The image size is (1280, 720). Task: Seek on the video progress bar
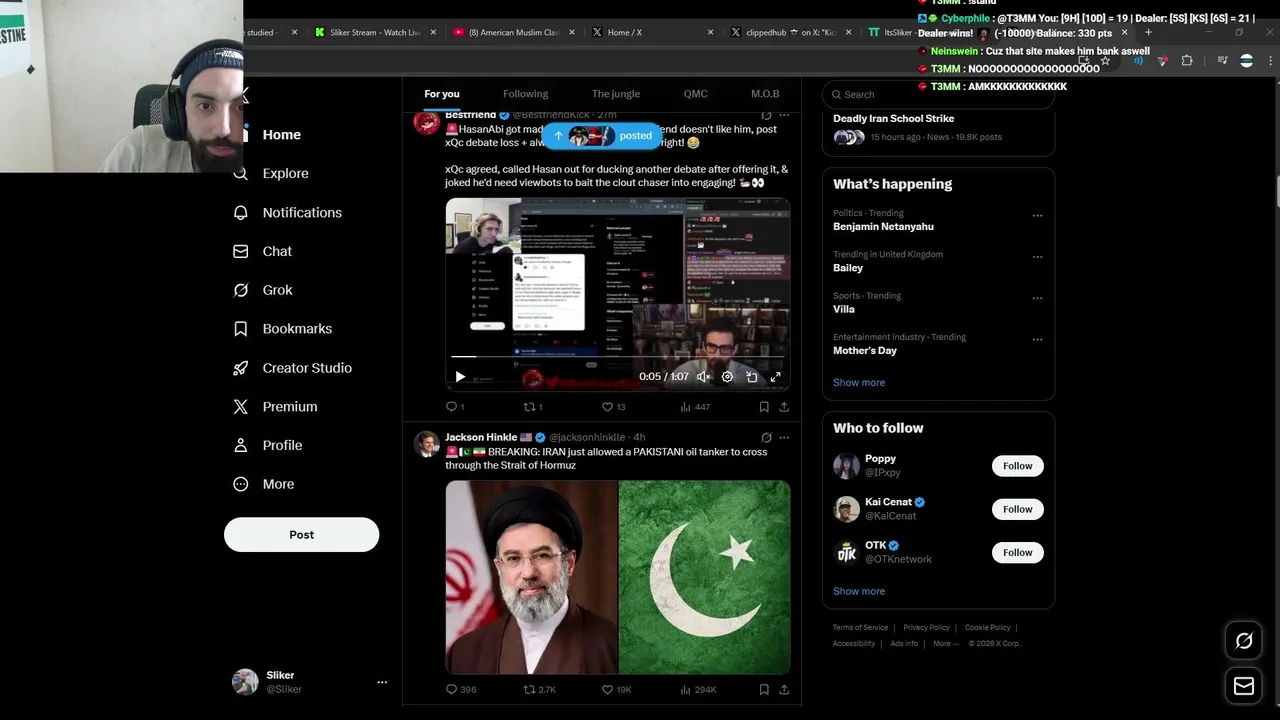[617, 356]
